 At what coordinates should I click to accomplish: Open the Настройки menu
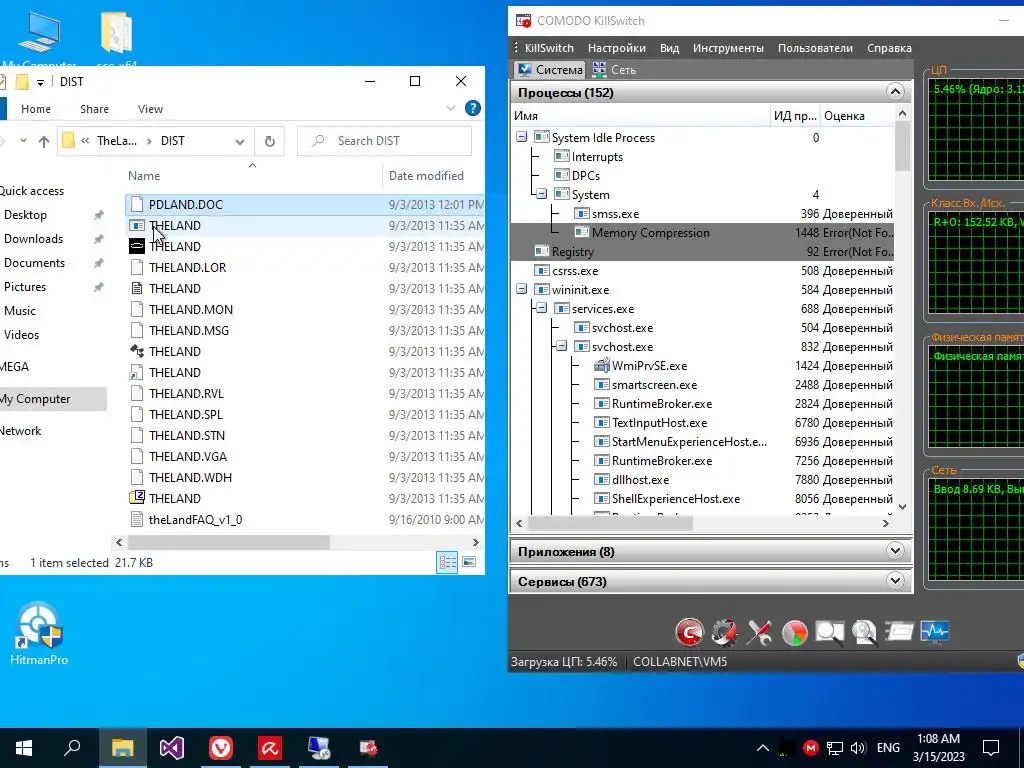(616, 48)
